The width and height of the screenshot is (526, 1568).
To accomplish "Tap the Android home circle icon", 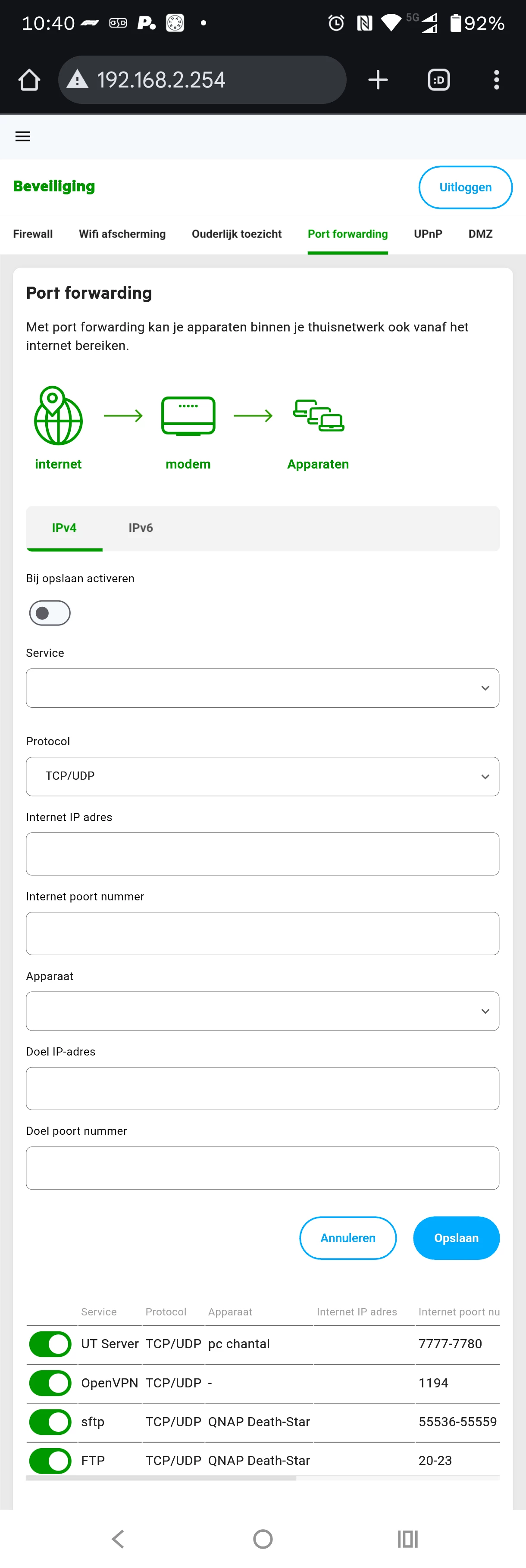I will (263, 1538).
